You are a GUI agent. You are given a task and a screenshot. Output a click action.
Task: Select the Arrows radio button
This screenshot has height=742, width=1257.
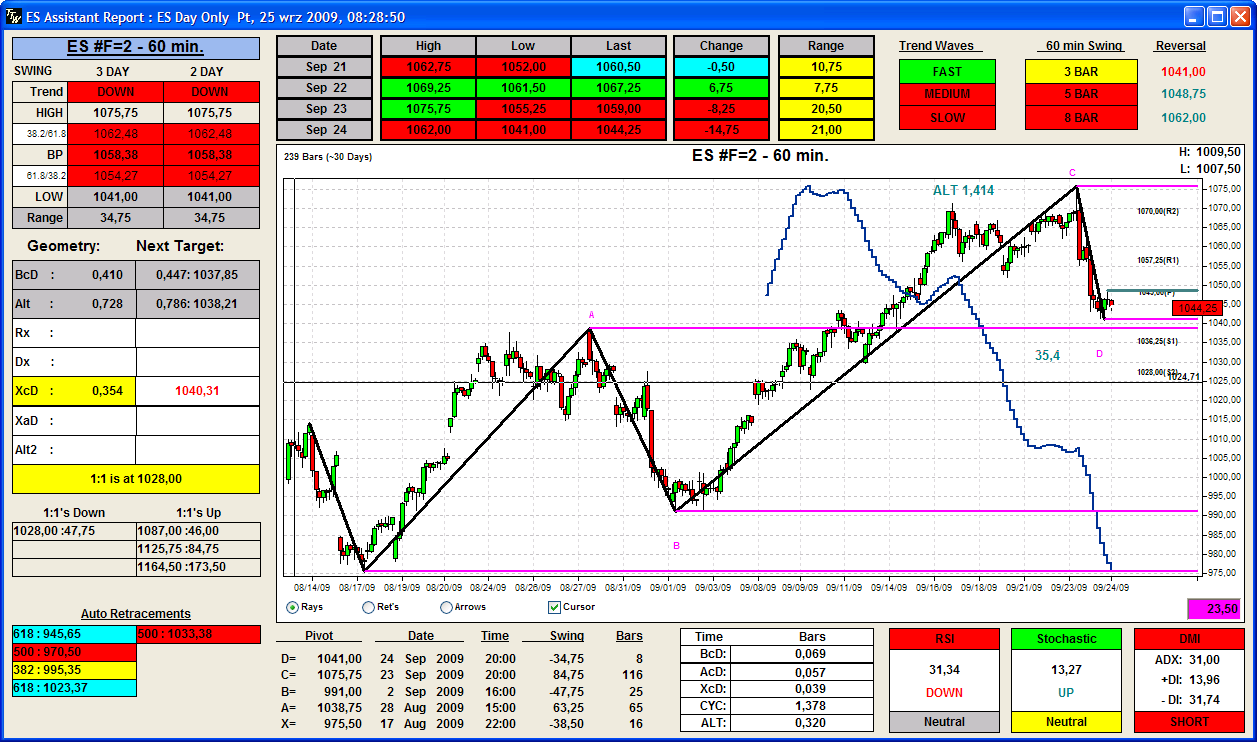tap(447, 607)
